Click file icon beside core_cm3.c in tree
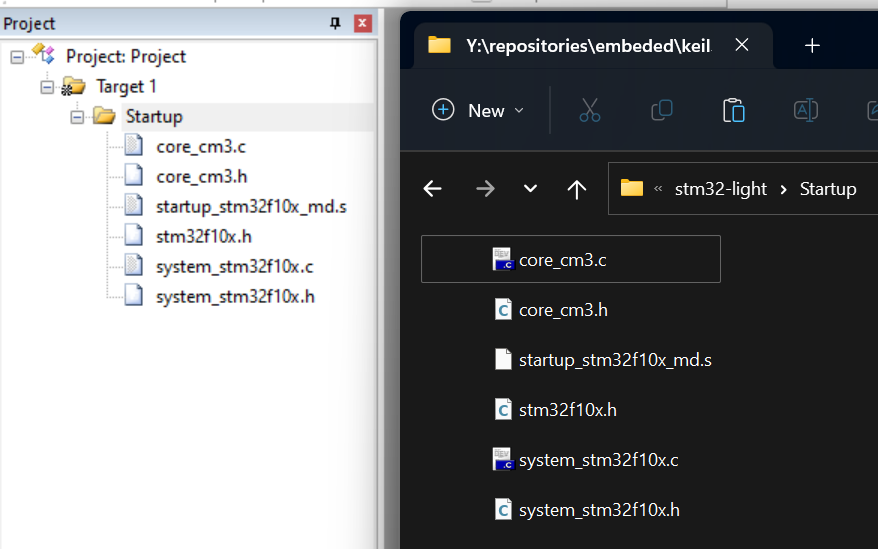The width and height of the screenshot is (878, 549). tap(133, 145)
